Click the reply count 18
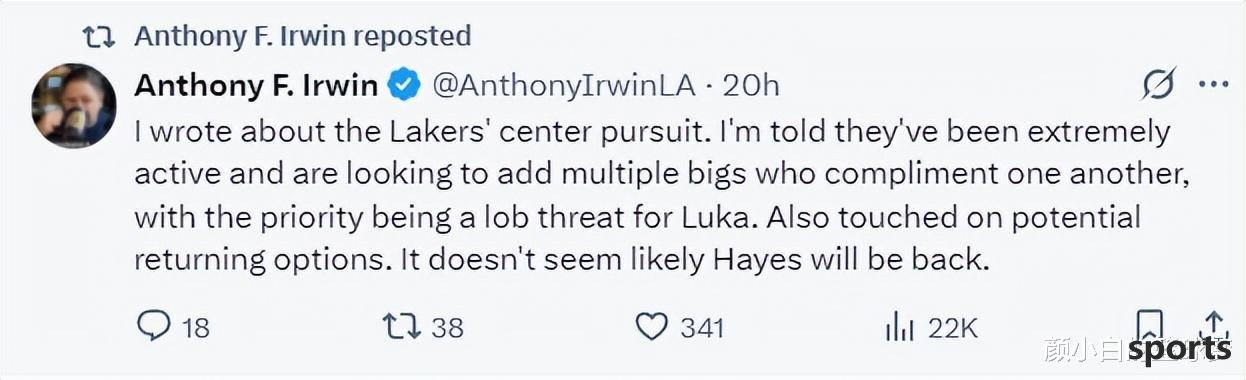Screen dimensions: 1246x380 pos(195,327)
